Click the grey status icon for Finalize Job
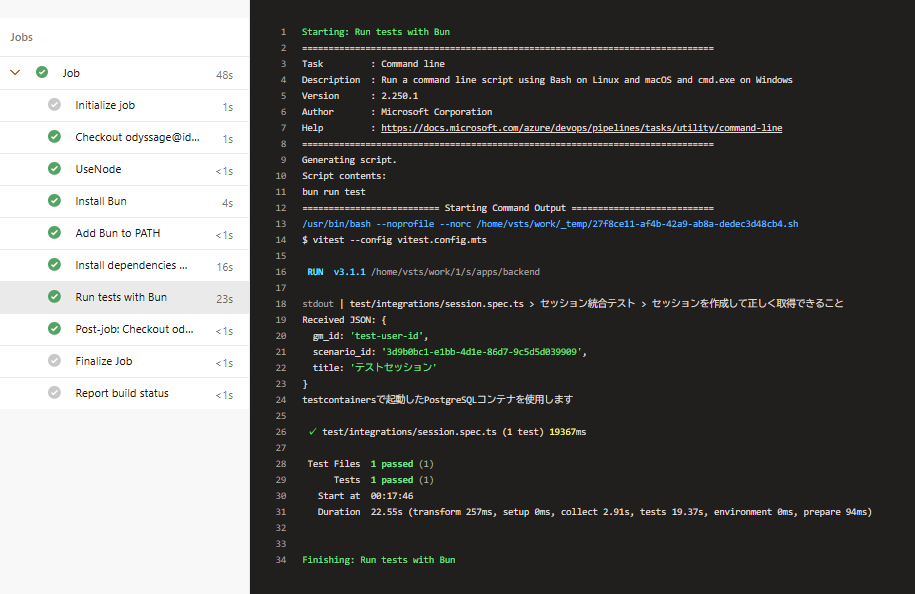Screen dimensions: 915x594 coord(54,361)
